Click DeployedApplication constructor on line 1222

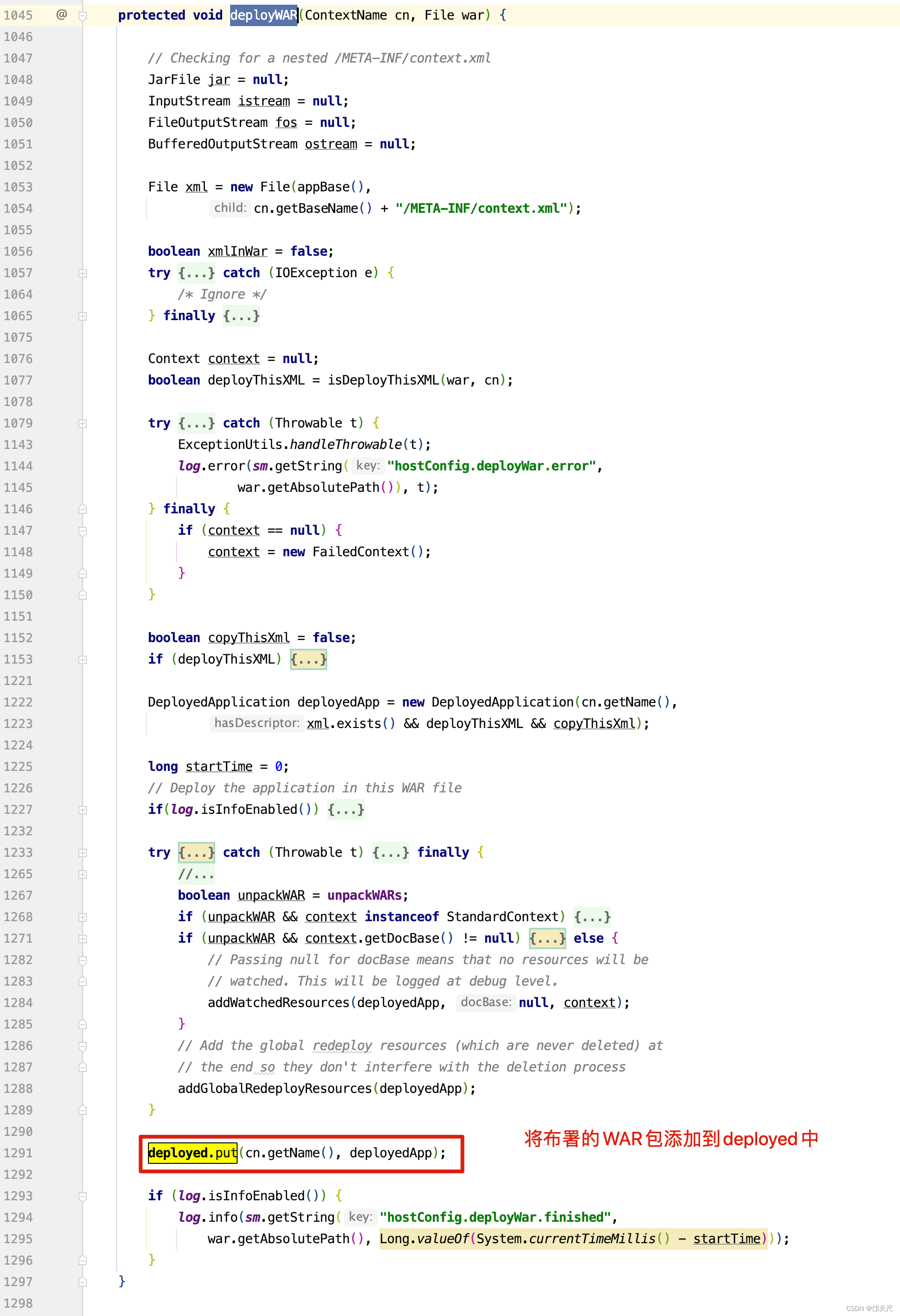pos(502,702)
